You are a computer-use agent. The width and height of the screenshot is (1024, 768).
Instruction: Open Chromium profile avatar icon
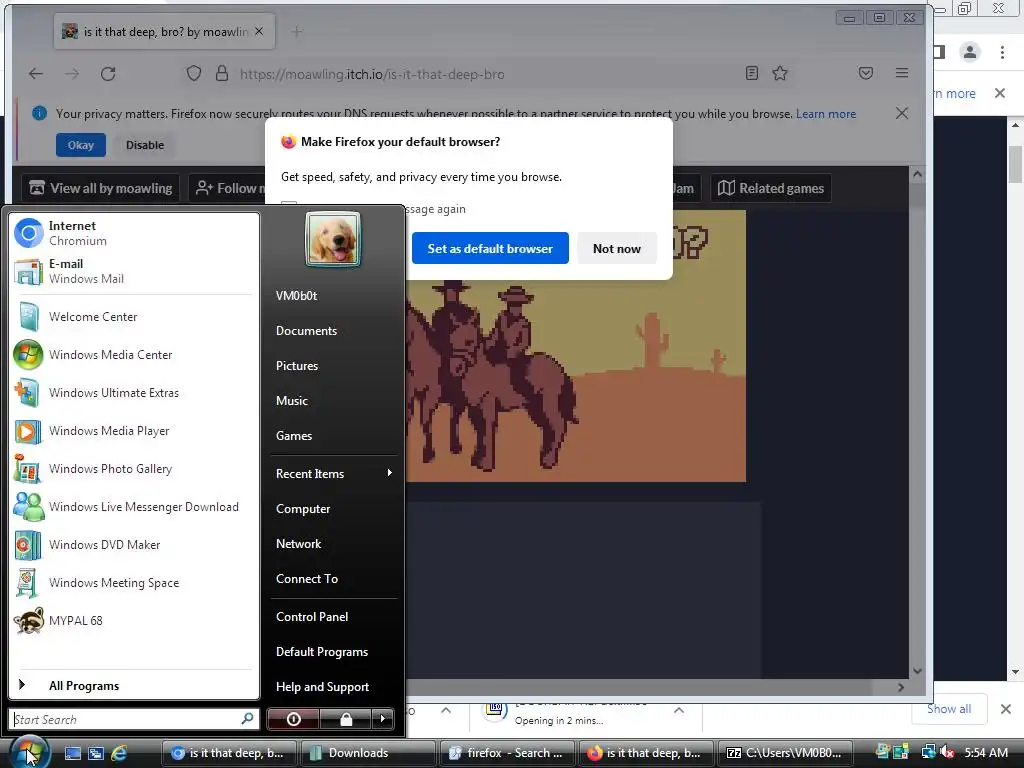tap(970, 52)
